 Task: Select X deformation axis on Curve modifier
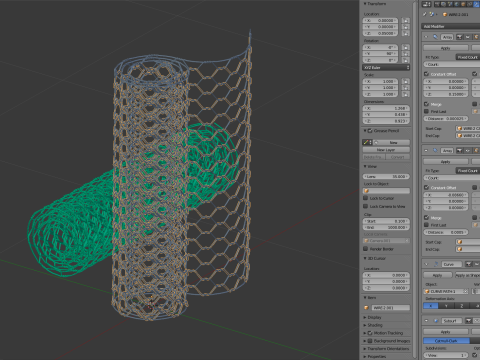tap(431, 306)
